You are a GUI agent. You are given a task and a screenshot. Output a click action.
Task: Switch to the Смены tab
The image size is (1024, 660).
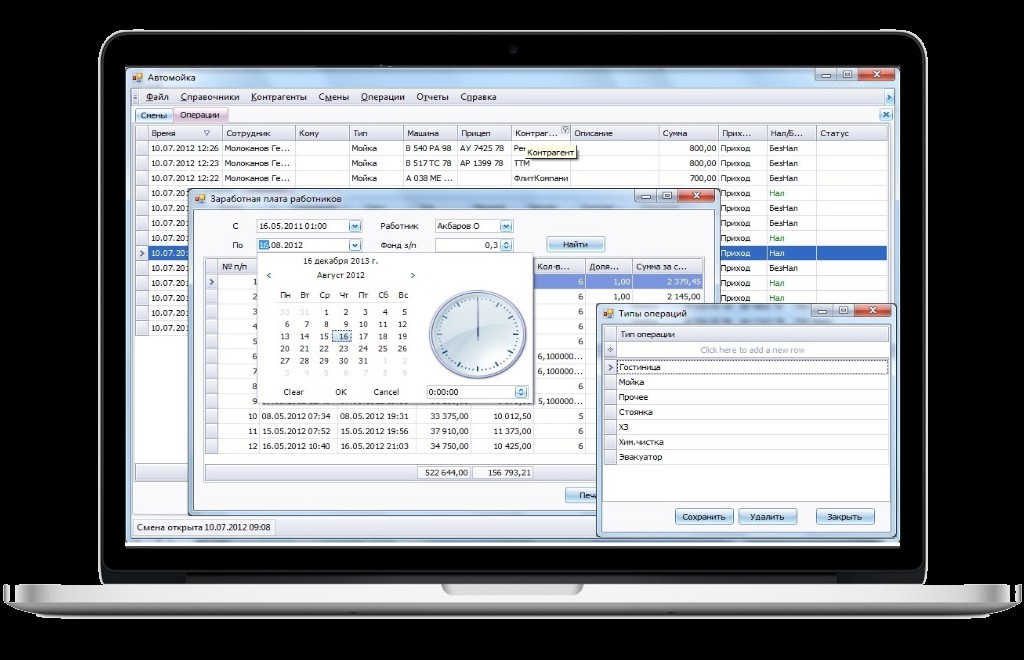click(153, 115)
